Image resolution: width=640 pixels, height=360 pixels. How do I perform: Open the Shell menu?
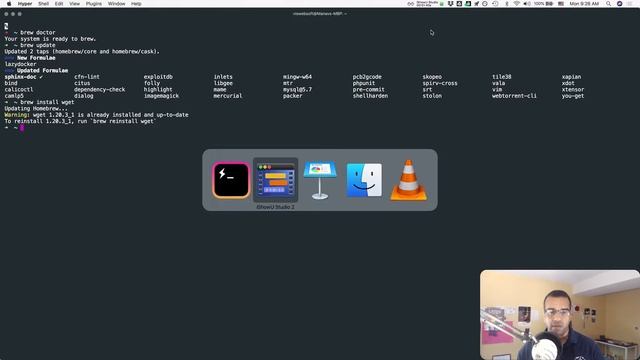click(x=43, y=4)
